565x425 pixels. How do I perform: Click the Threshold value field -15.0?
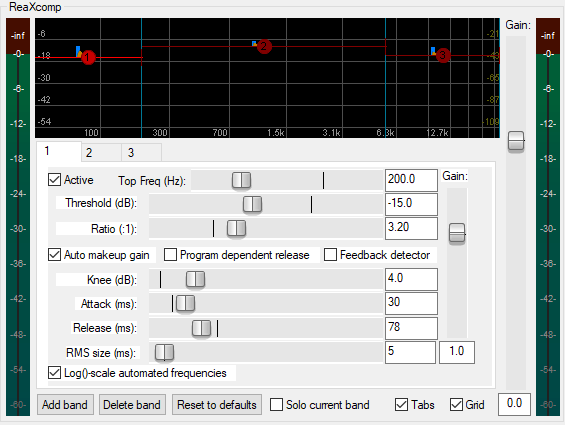point(411,204)
